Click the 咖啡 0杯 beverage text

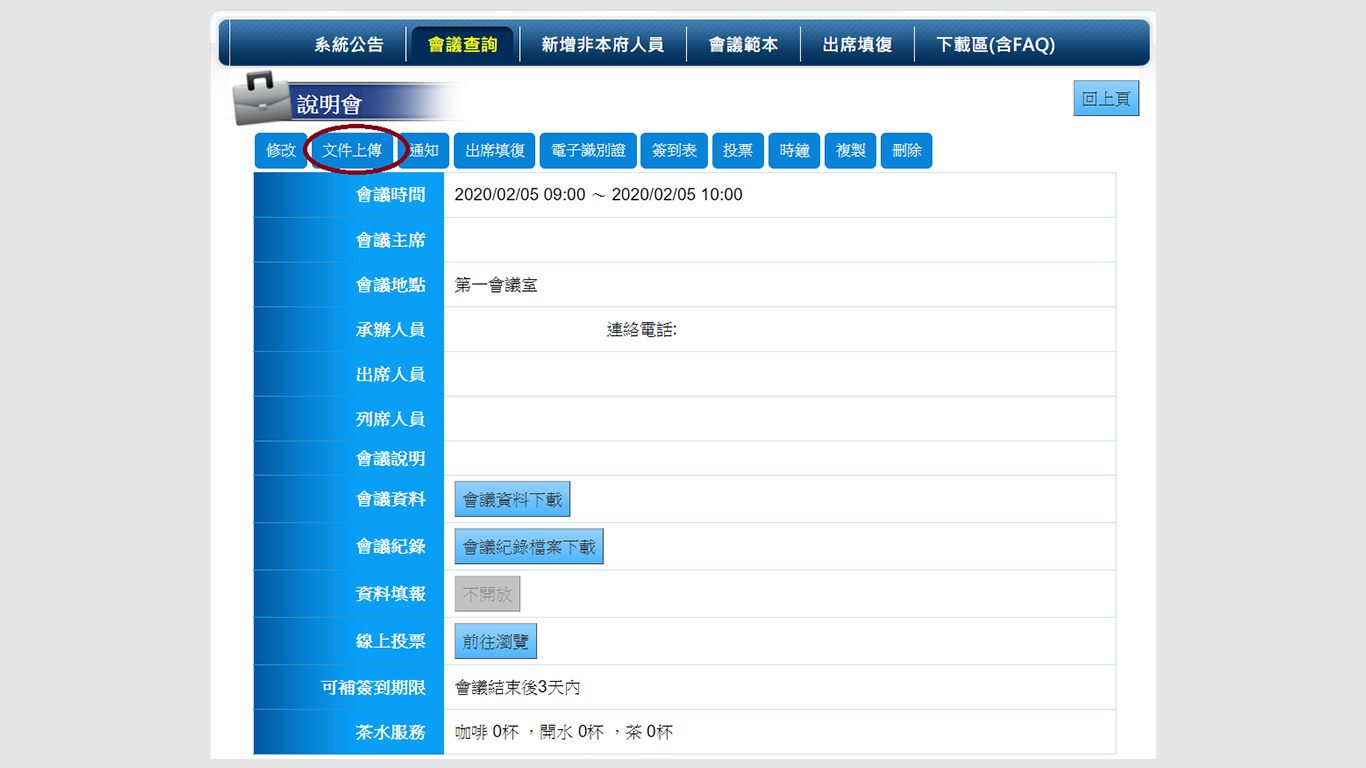[486, 732]
